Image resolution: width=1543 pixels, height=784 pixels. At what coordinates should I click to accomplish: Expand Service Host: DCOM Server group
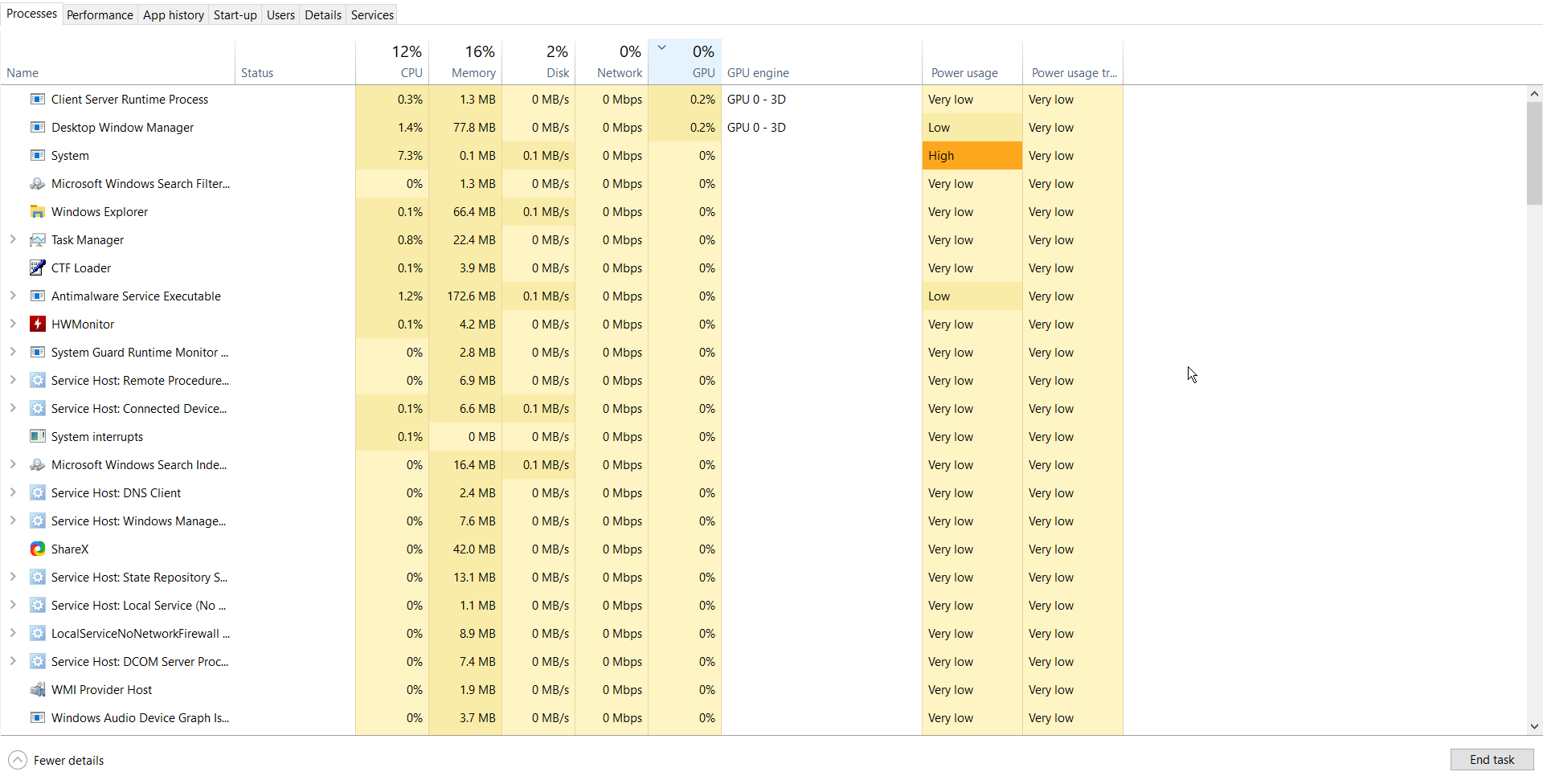[x=13, y=661]
